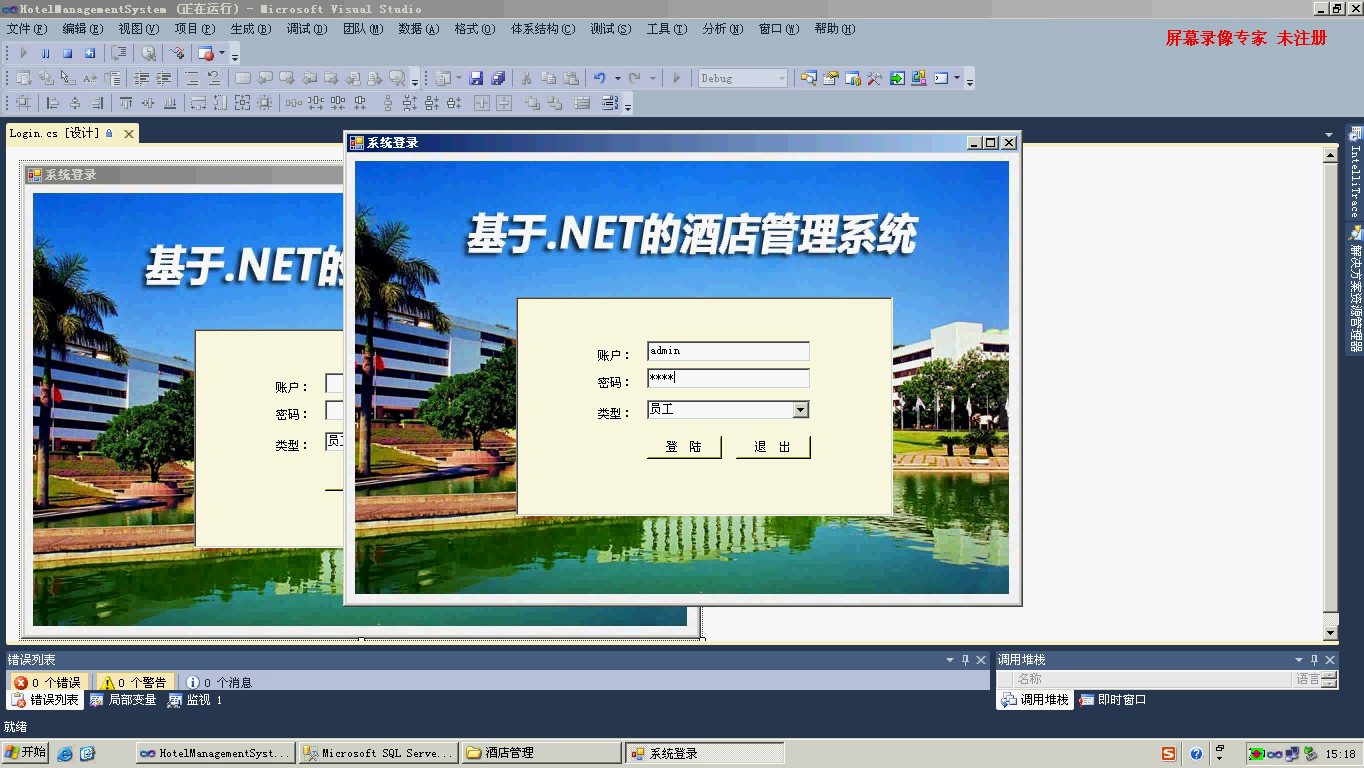The image size is (1364, 768).
Task: Click the Undo arrow icon
Action: coord(599,78)
